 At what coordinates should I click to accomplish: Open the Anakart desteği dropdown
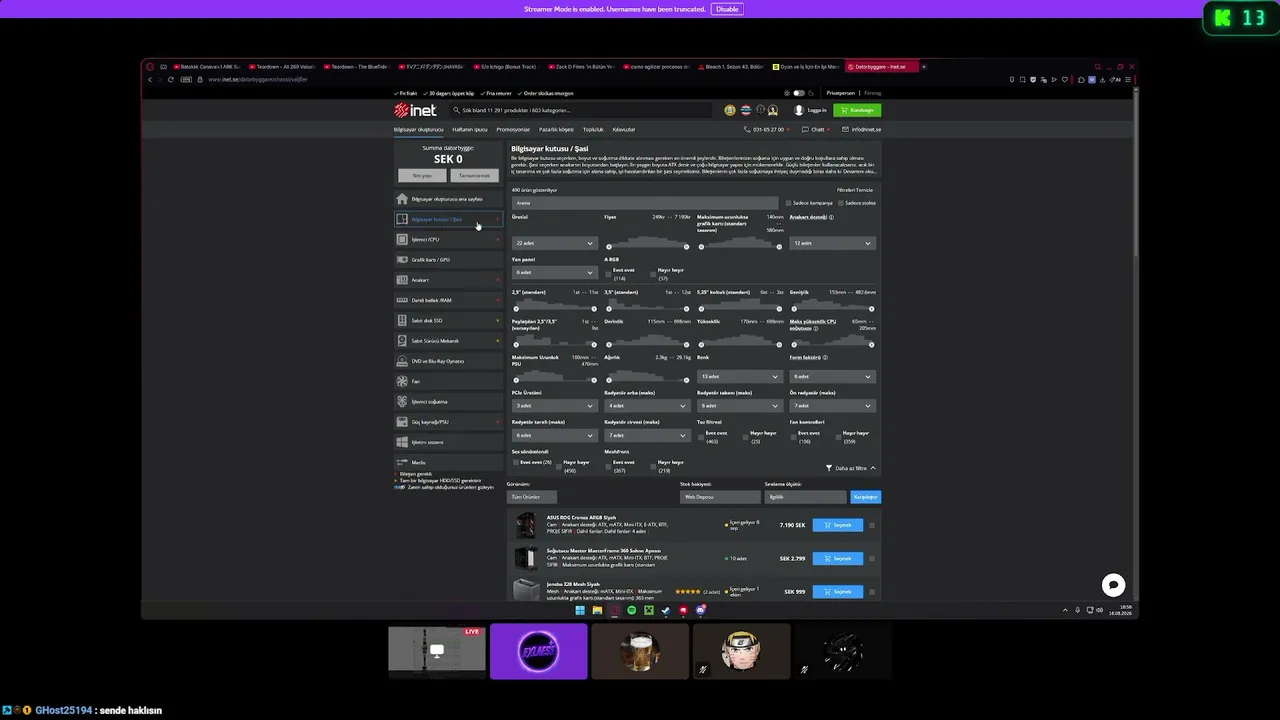832,243
